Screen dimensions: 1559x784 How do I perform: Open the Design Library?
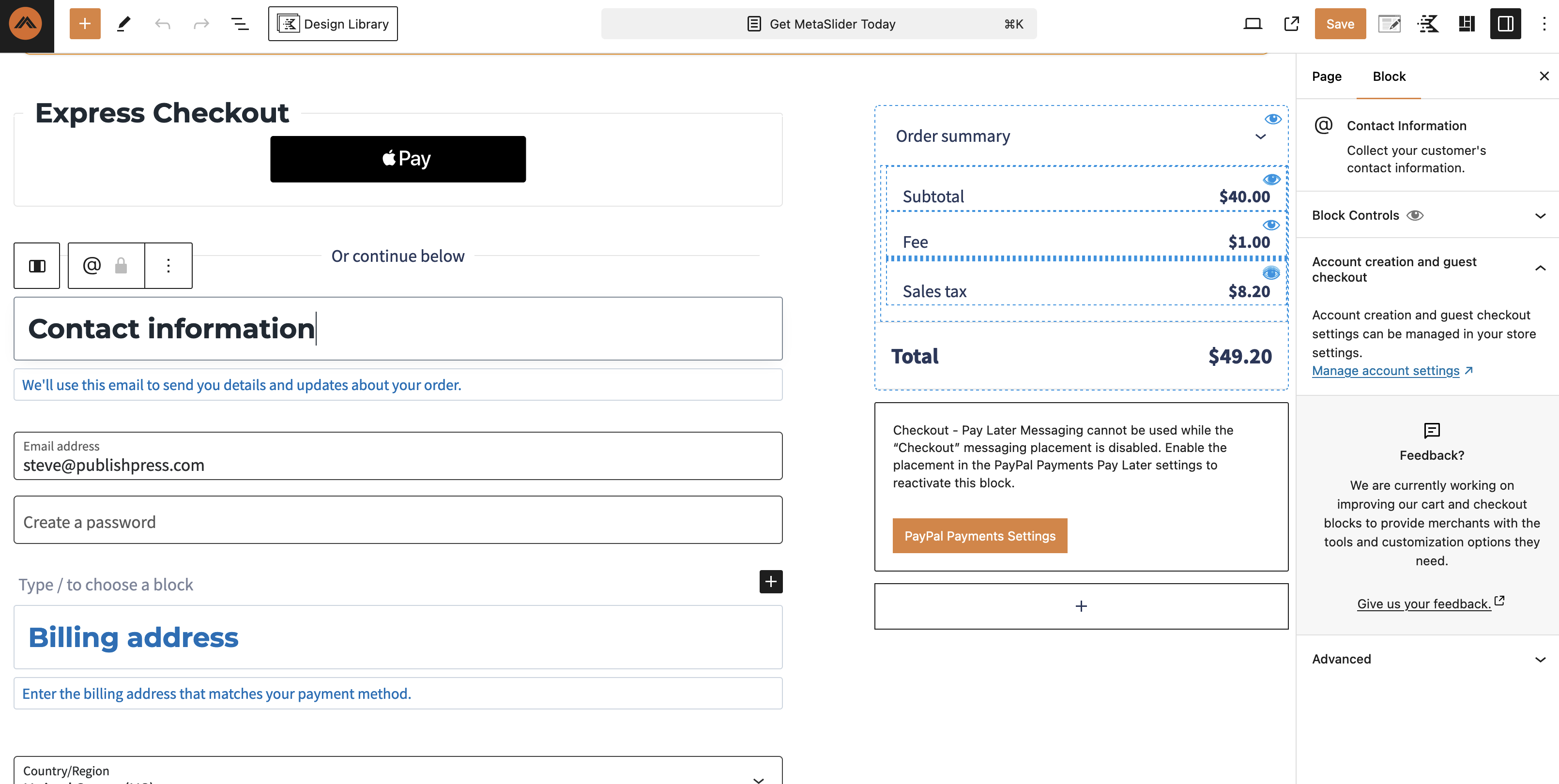pos(333,24)
